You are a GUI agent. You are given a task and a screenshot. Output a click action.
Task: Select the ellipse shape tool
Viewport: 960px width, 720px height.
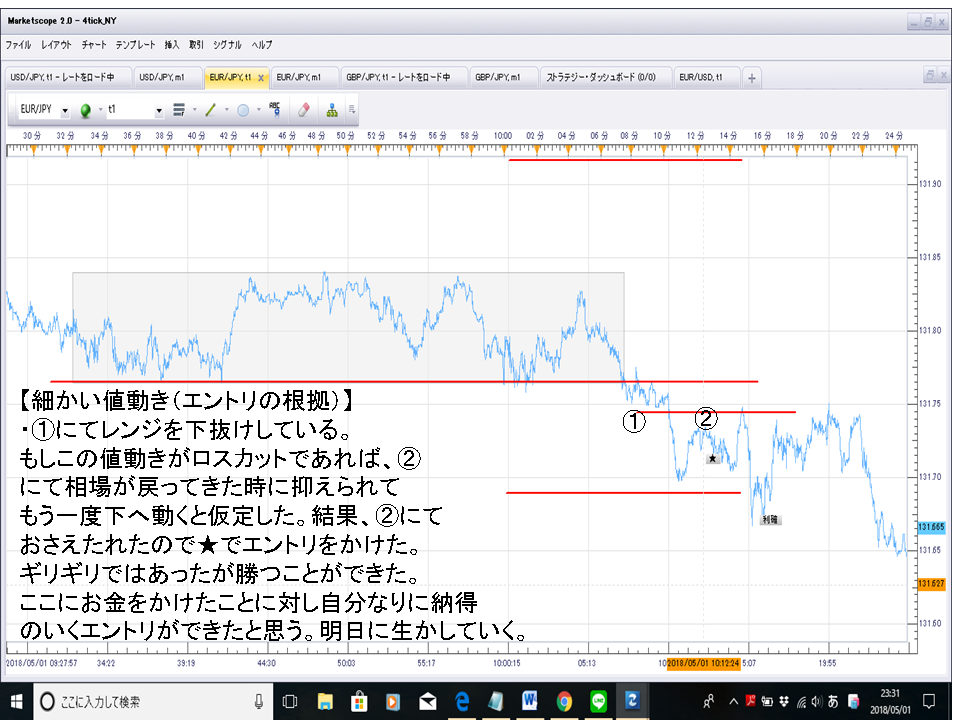243,110
